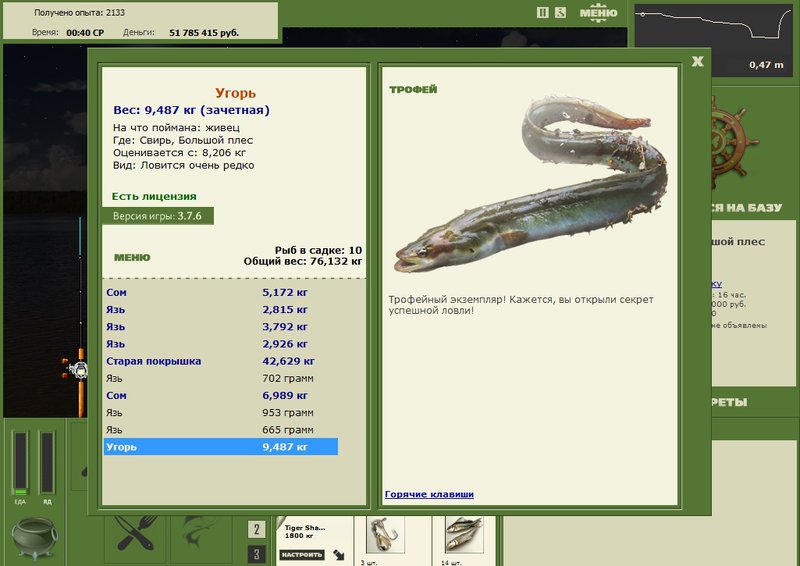Select the highlighted Угорь 9,487 кг row
The height and width of the screenshot is (566, 800).
pos(220,447)
